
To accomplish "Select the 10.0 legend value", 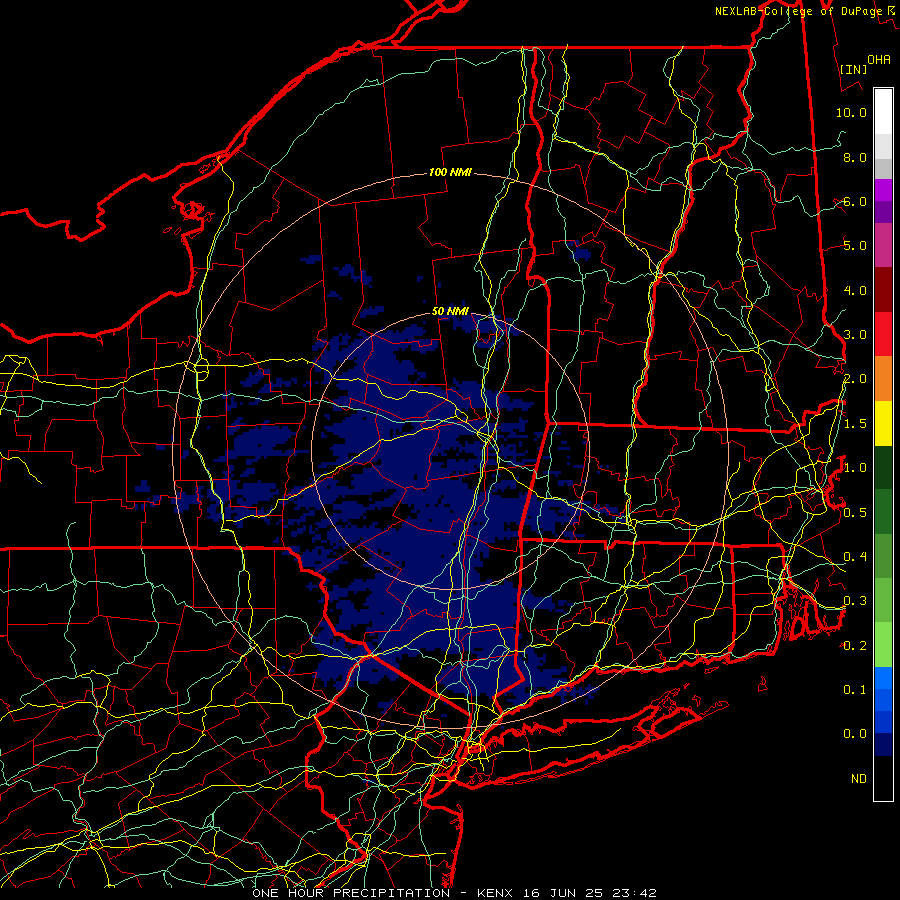I will pos(851,112).
